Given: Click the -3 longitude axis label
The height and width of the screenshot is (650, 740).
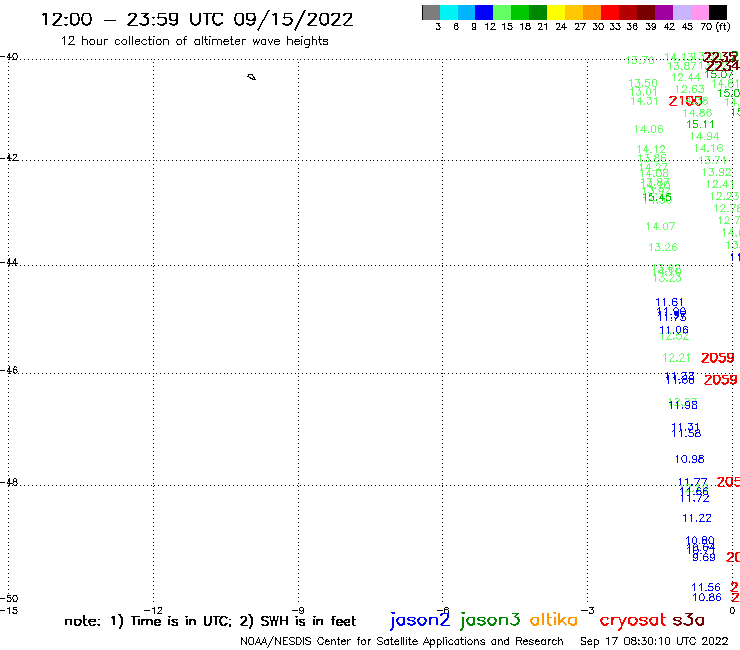Looking at the screenshot, I should [x=588, y=610].
